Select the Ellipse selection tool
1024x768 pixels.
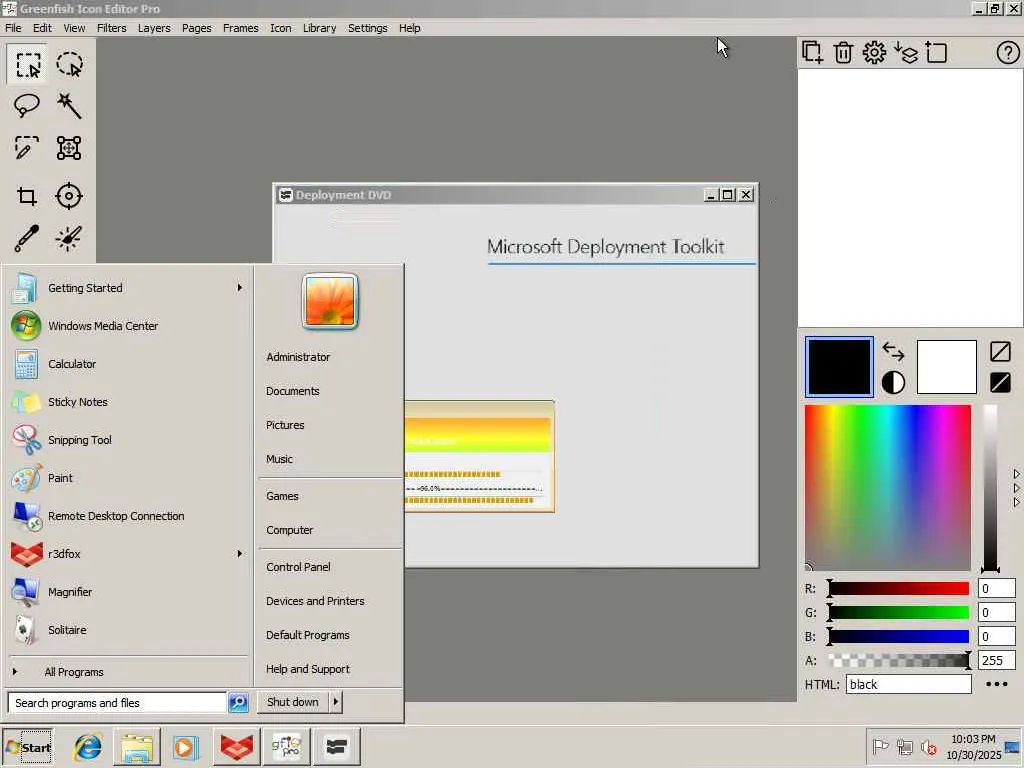point(69,65)
